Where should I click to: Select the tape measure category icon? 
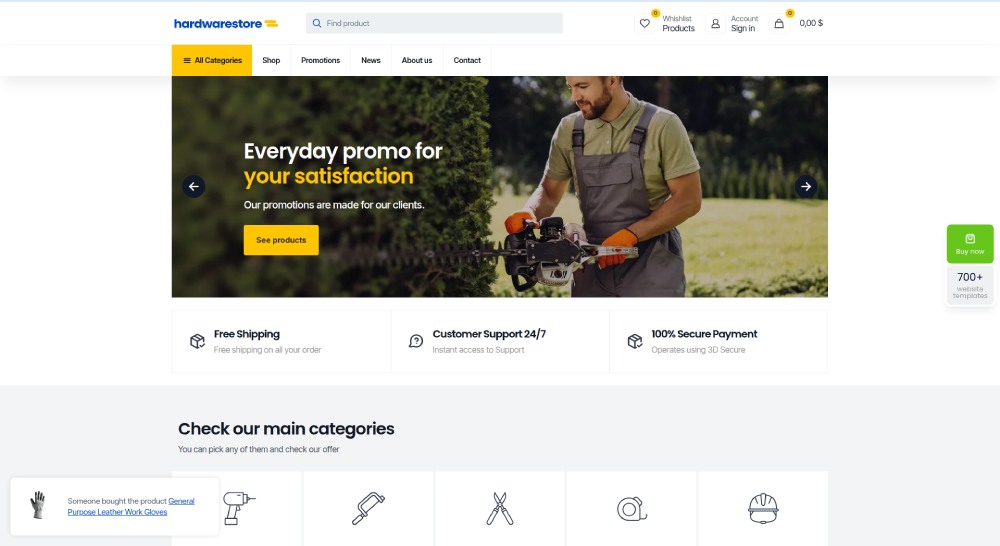click(x=631, y=509)
